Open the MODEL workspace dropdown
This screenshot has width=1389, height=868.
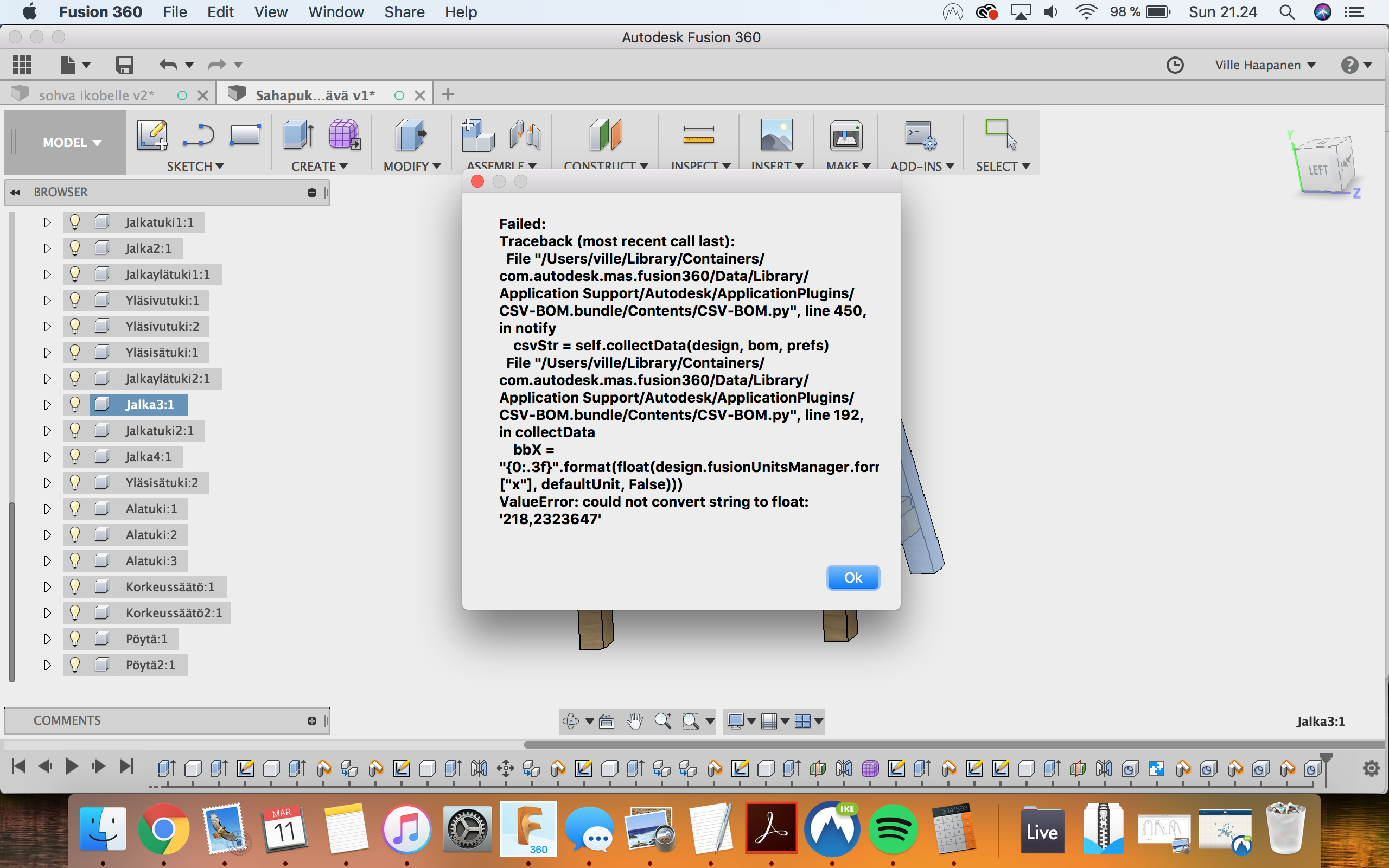72,142
